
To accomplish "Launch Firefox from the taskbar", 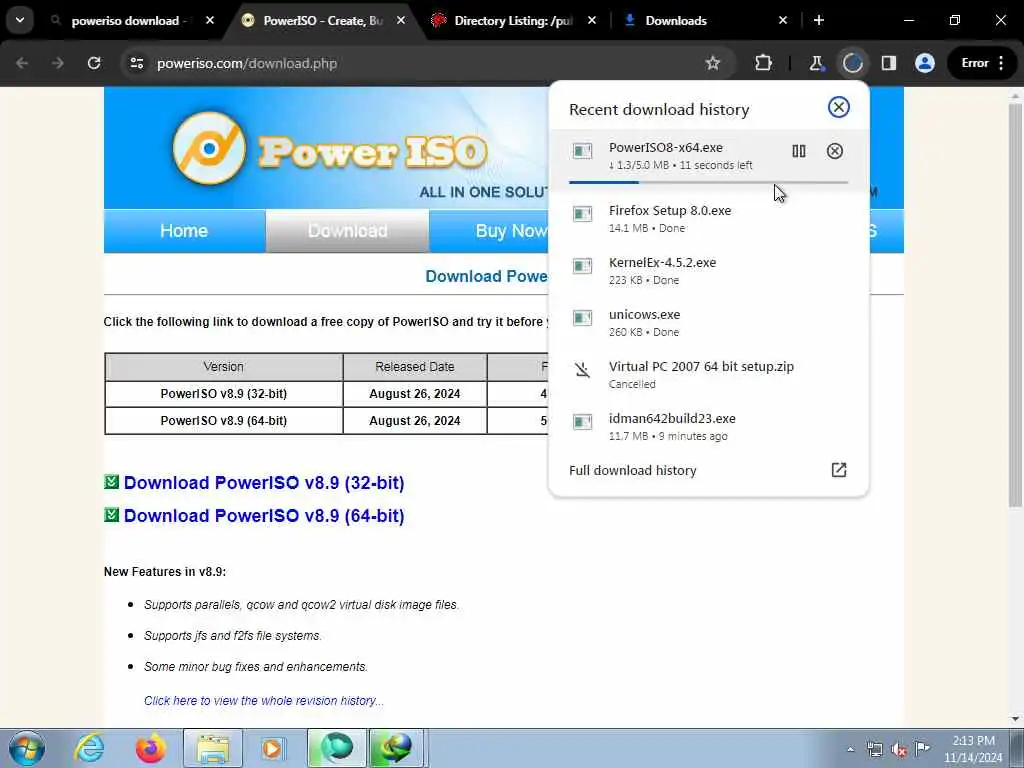I will 150,748.
